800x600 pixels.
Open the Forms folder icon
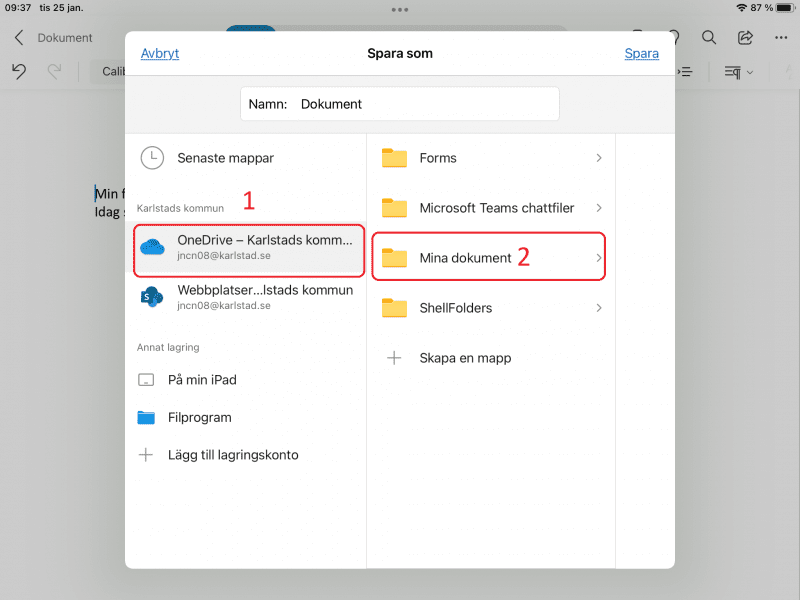(x=394, y=158)
